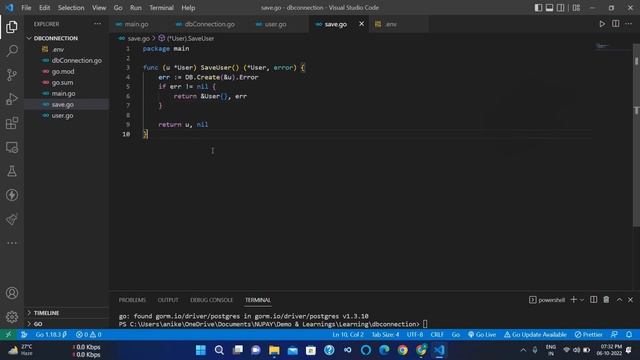This screenshot has width=640, height=360.
Task: Open the Remote Explorer view
Action: coord(12,147)
